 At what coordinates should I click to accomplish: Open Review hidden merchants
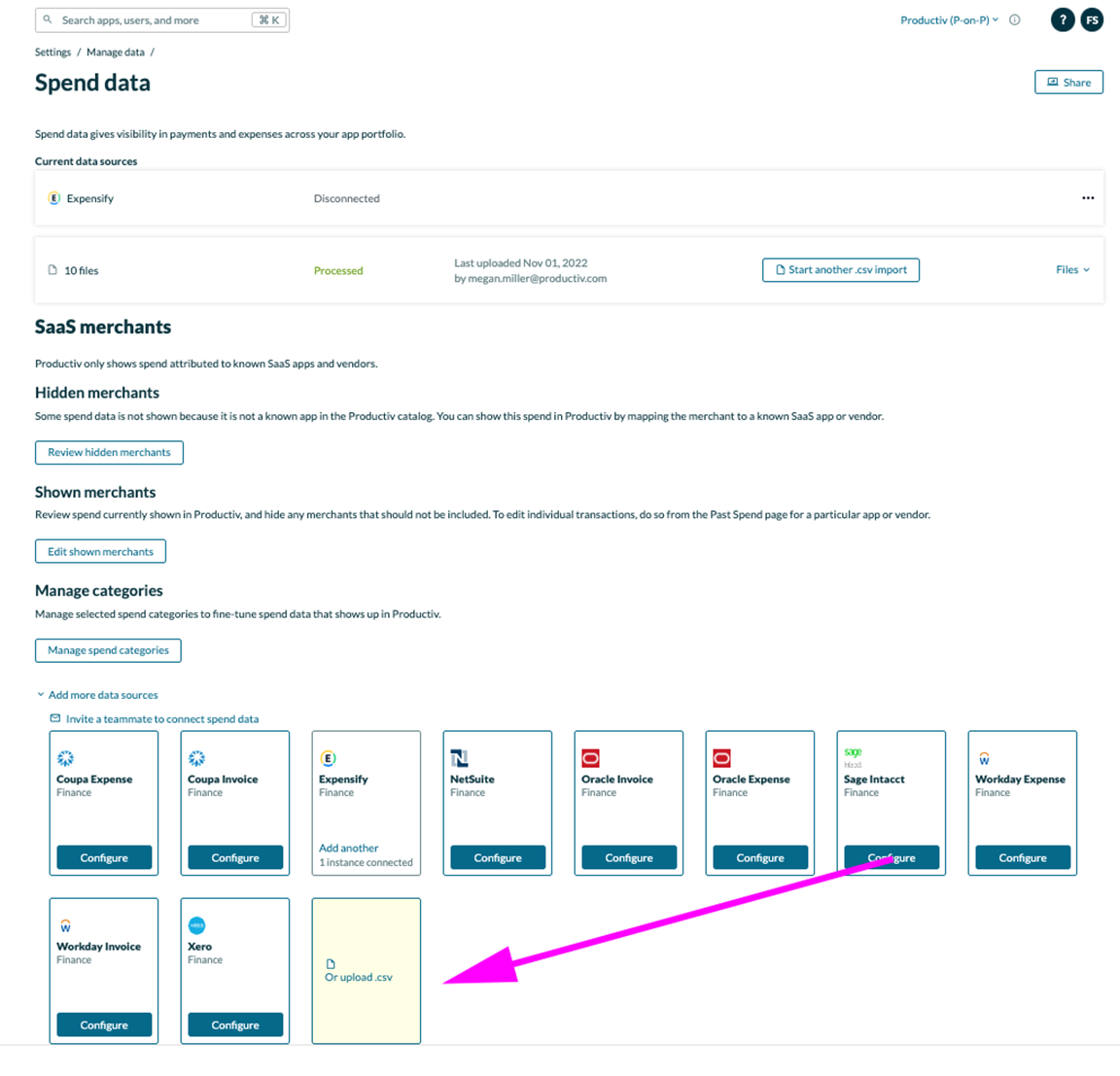pos(109,453)
